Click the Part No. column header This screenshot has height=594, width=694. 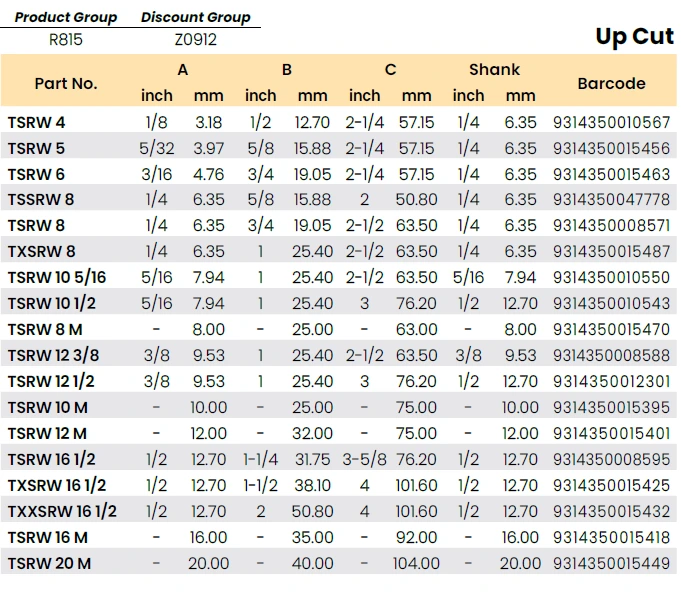66,83
